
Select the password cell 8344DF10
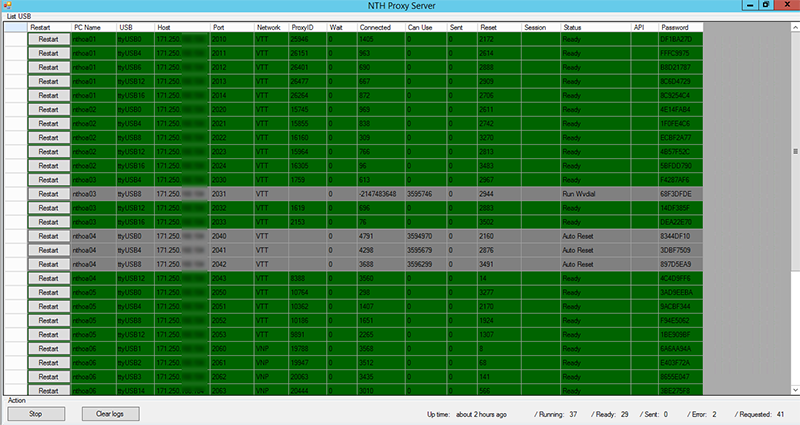pyautogui.click(x=681, y=236)
